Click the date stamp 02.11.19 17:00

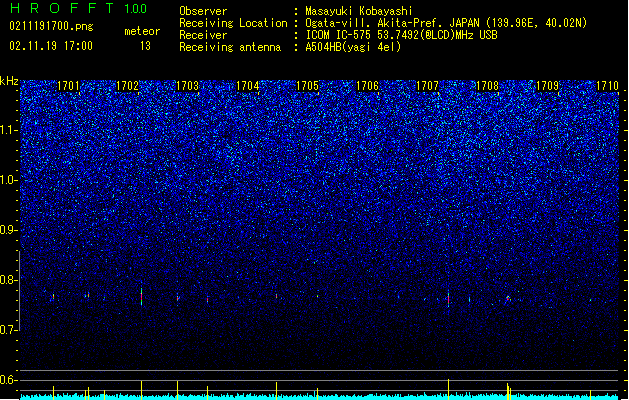pyautogui.click(x=51, y=46)
